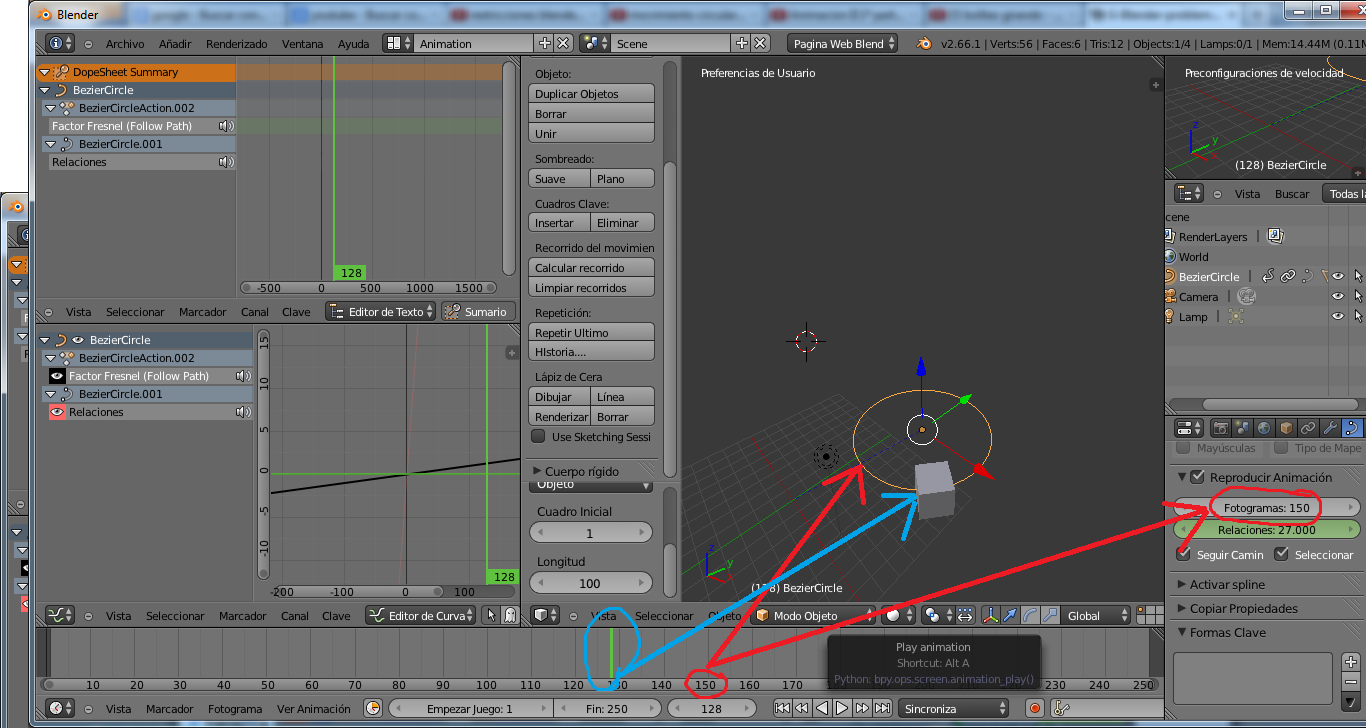Open the Object tab in properties editor
The height and width of the screenshot is (728, 1366).
1286,428
